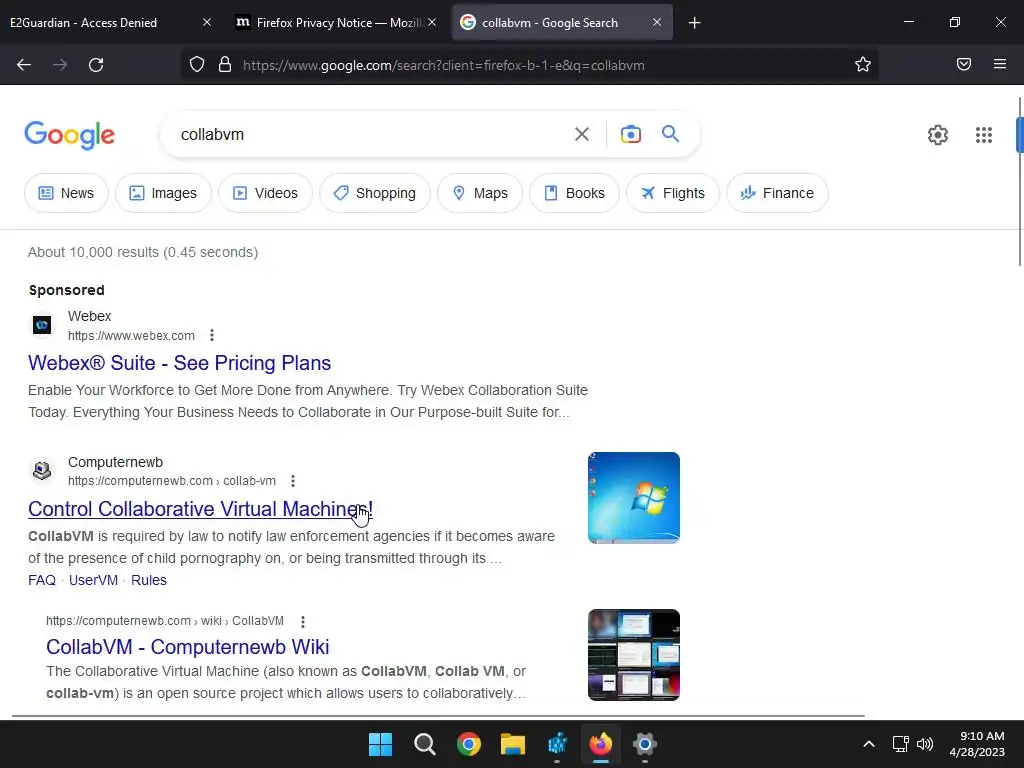The height and width of the screenshot is (768, 1024).
Task: Open Finance search filter
Action: [x=777, y=193]
